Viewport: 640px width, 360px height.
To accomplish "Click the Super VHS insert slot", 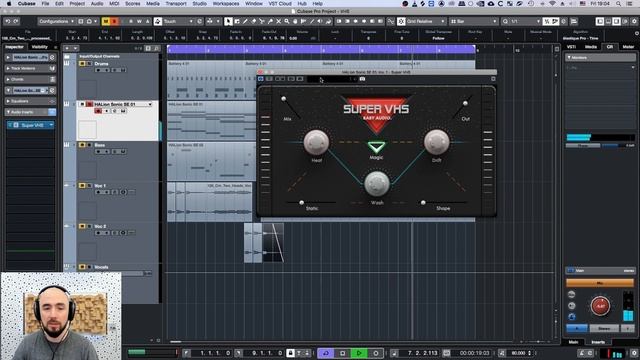I will click(31, 125).
